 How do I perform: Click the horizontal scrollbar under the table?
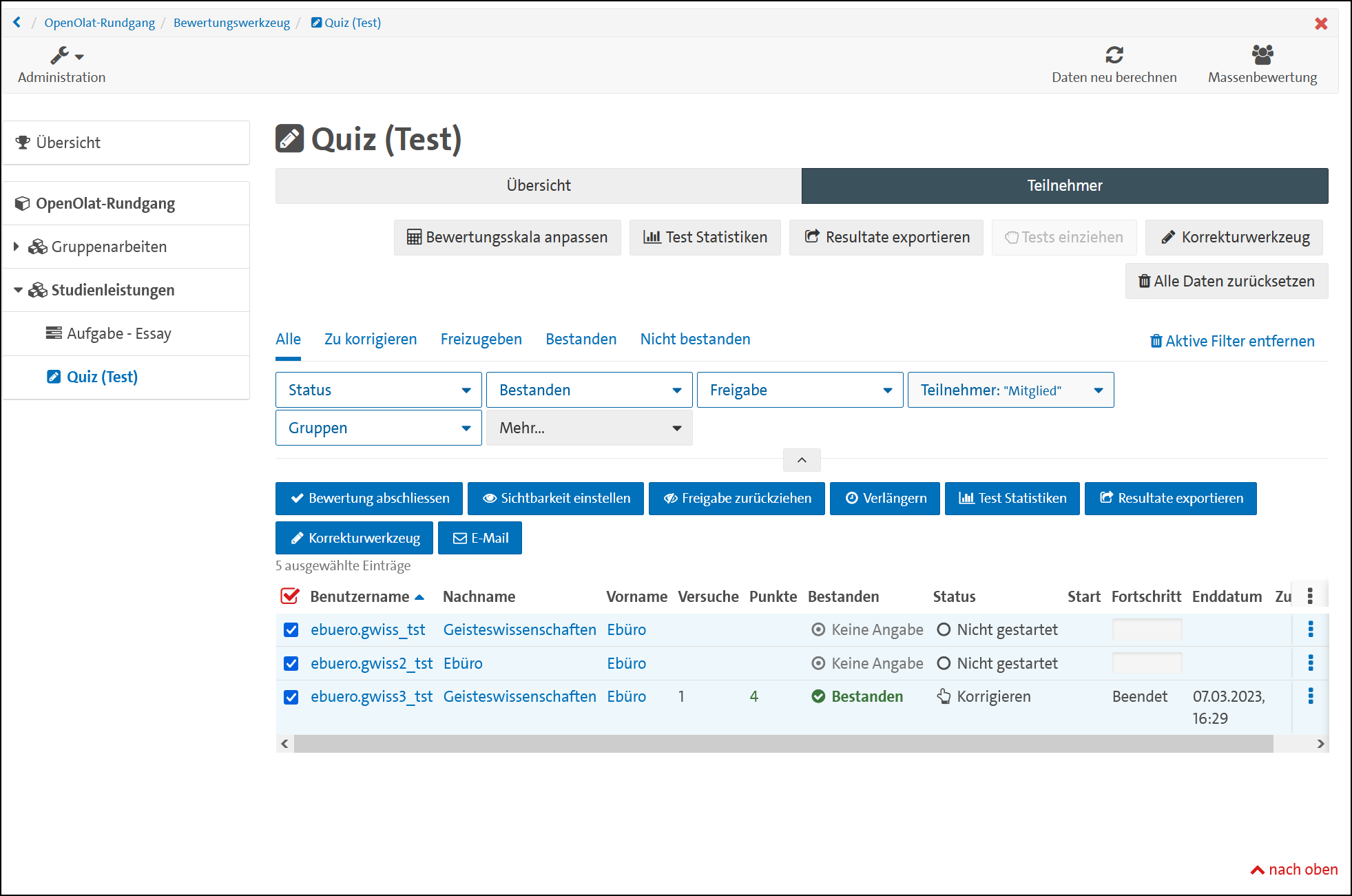782,744
